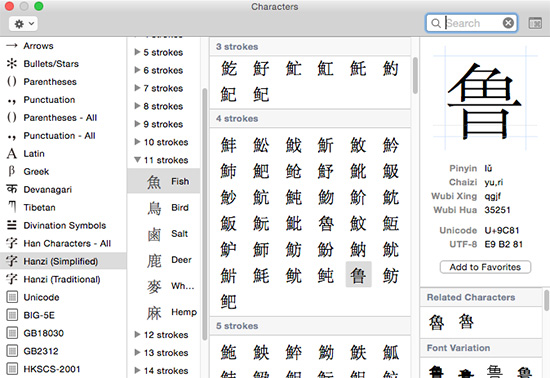Select Hanzi (Traditional) category

click(63, 279)
